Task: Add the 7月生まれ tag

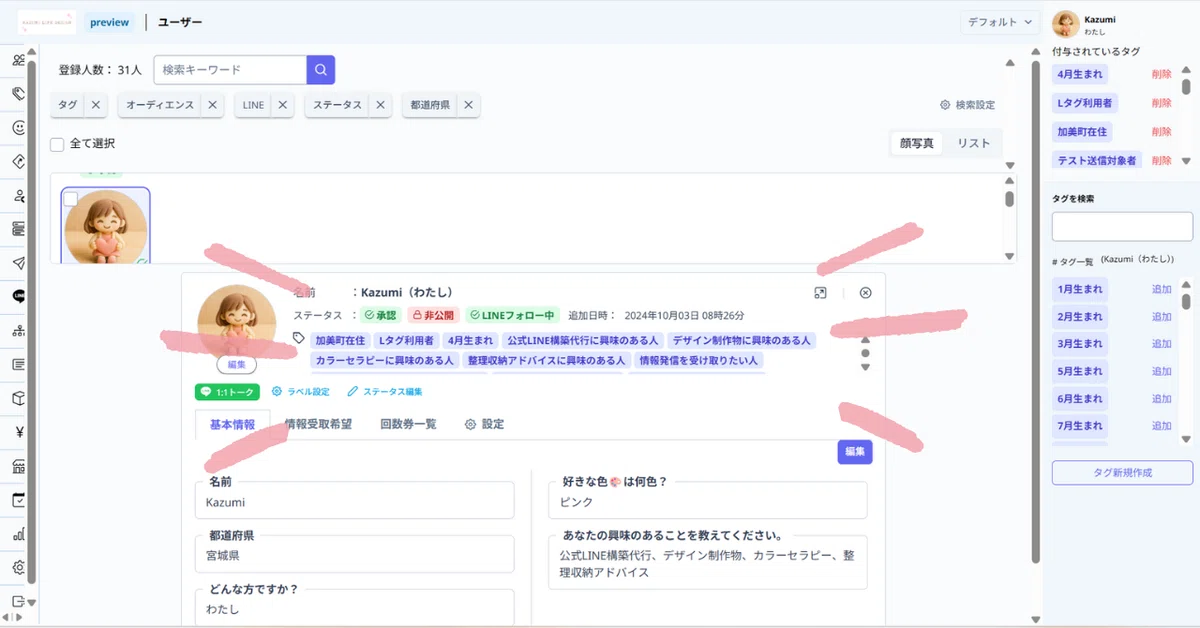Action: point(1161,426)
